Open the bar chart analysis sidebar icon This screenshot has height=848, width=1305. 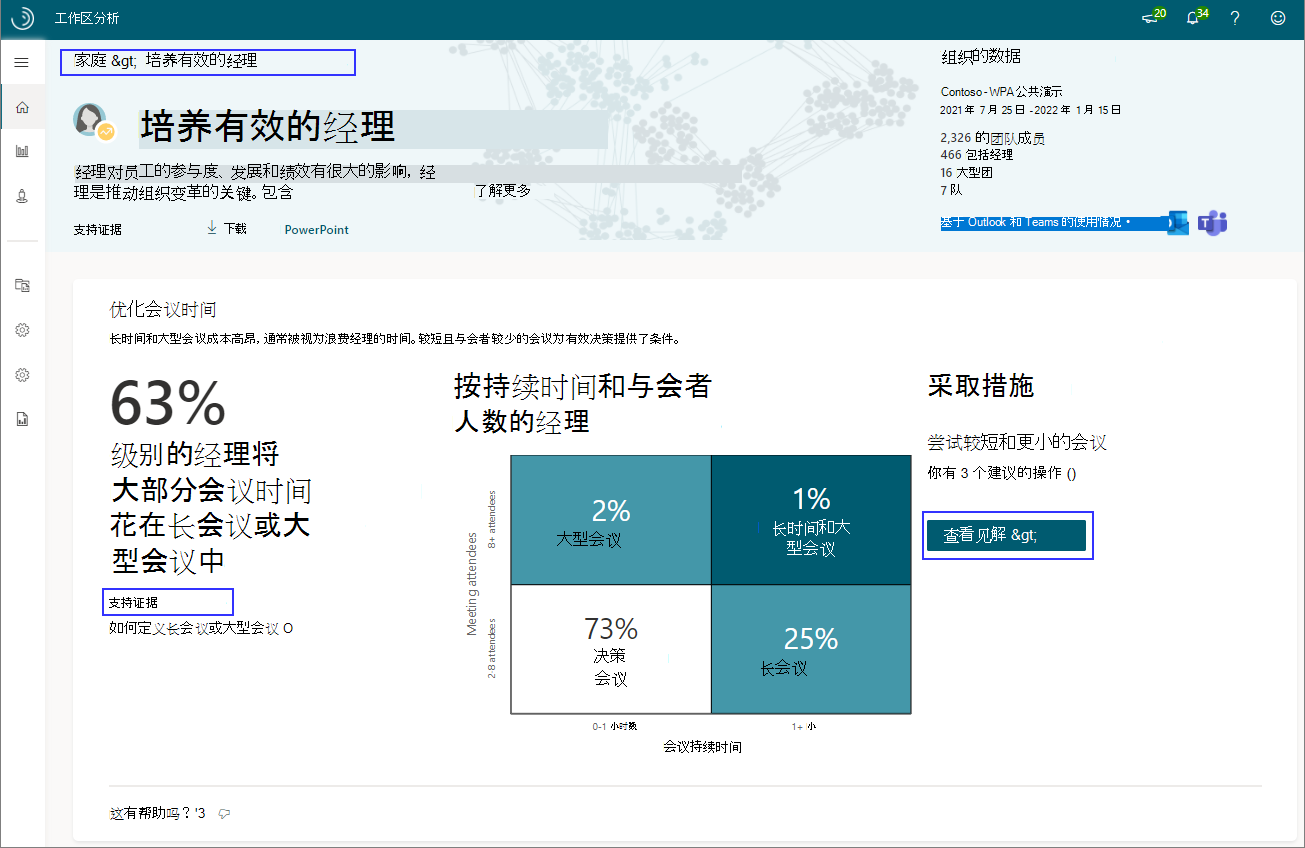click(22, 151)
